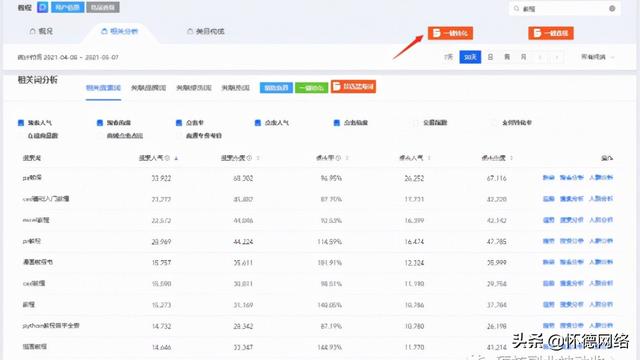Image resolution: width=640 pixels, height=360 pixels.
Task: Click the info icon beside the 搜索热度 column header
Action: click(249, 158)
